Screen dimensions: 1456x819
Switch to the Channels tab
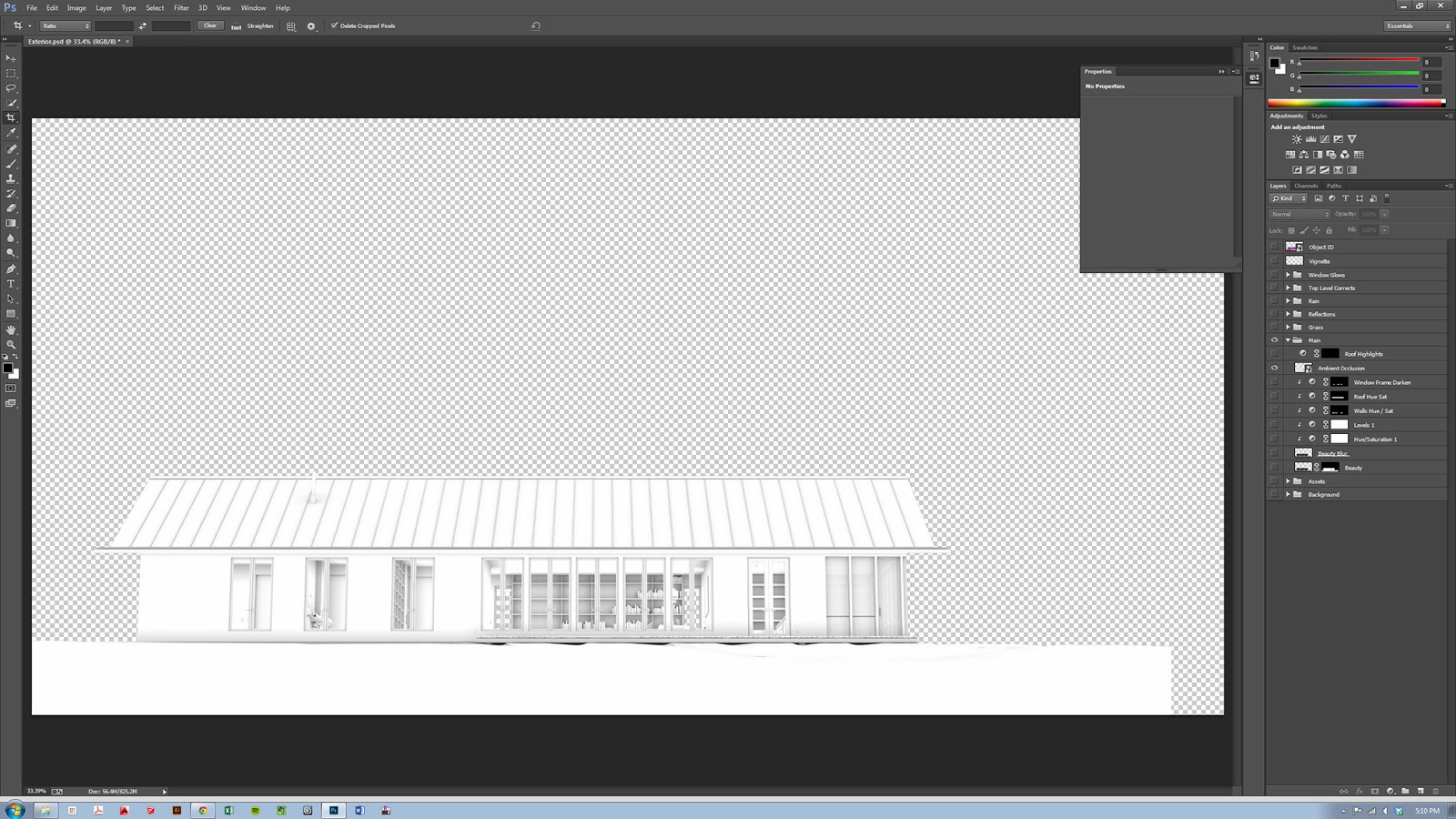pos(1305,186)
